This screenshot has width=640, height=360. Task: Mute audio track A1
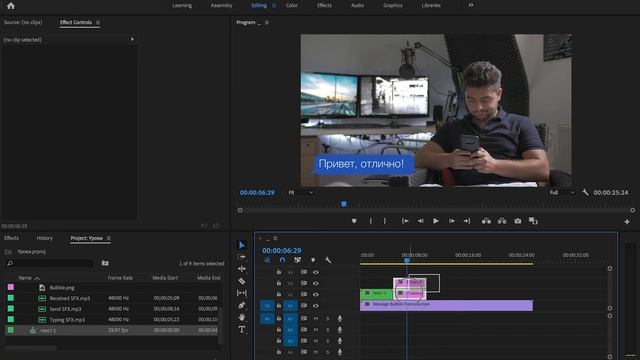click(316, 318)
